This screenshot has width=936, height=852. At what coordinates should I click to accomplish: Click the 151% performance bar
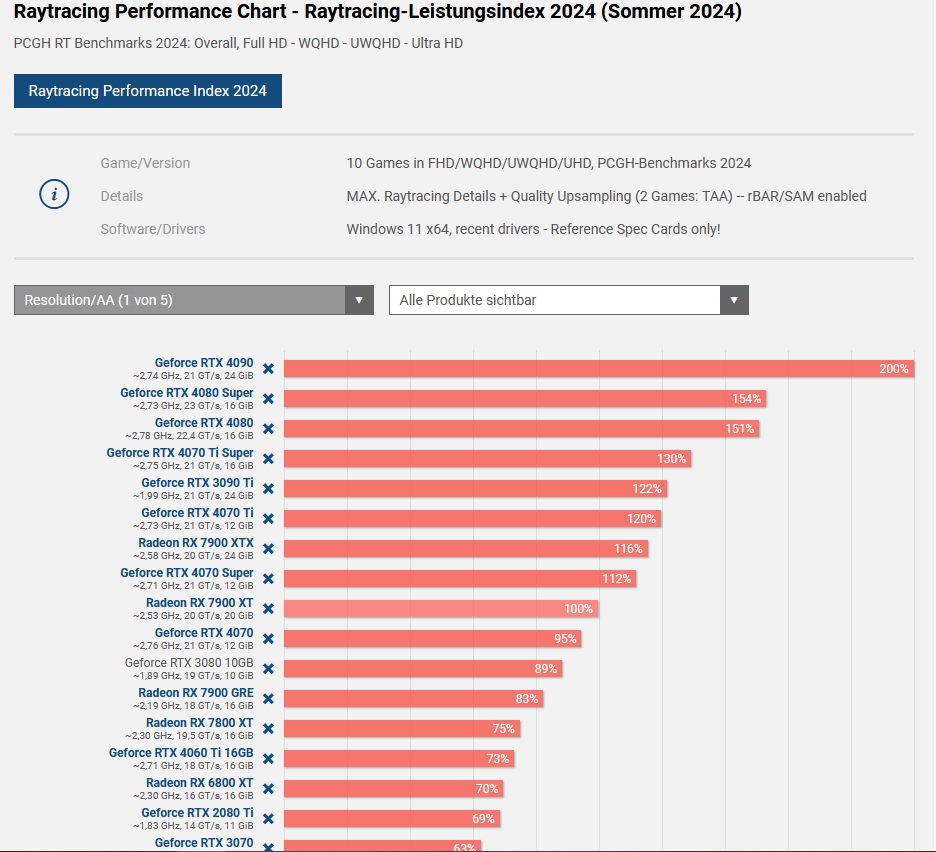522,429
